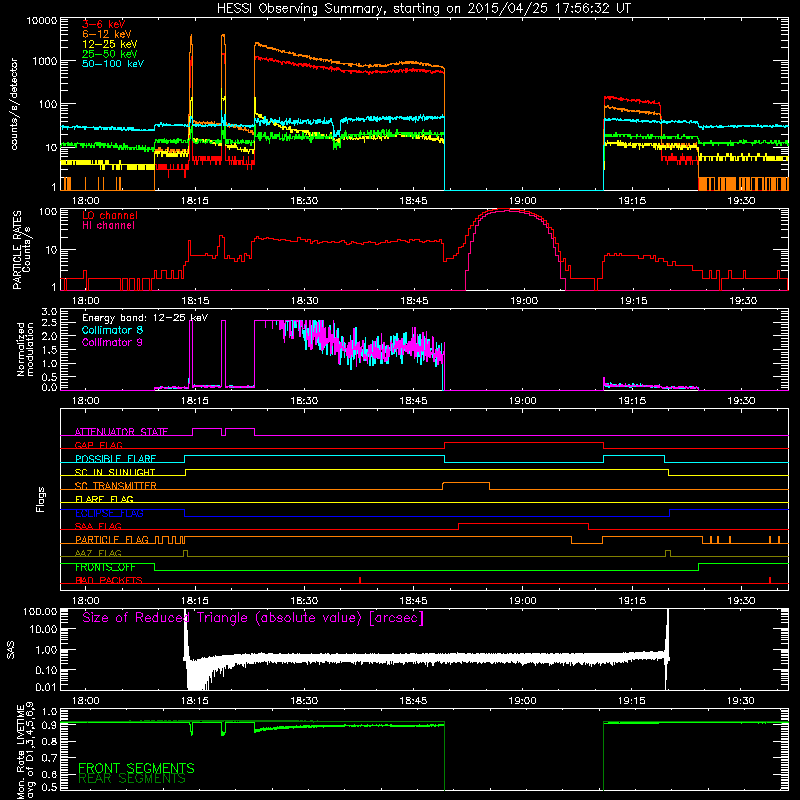The image size is (800, 800).
Task: Click the Energy band: 12-25 keV label
Action: coord(145,318)
